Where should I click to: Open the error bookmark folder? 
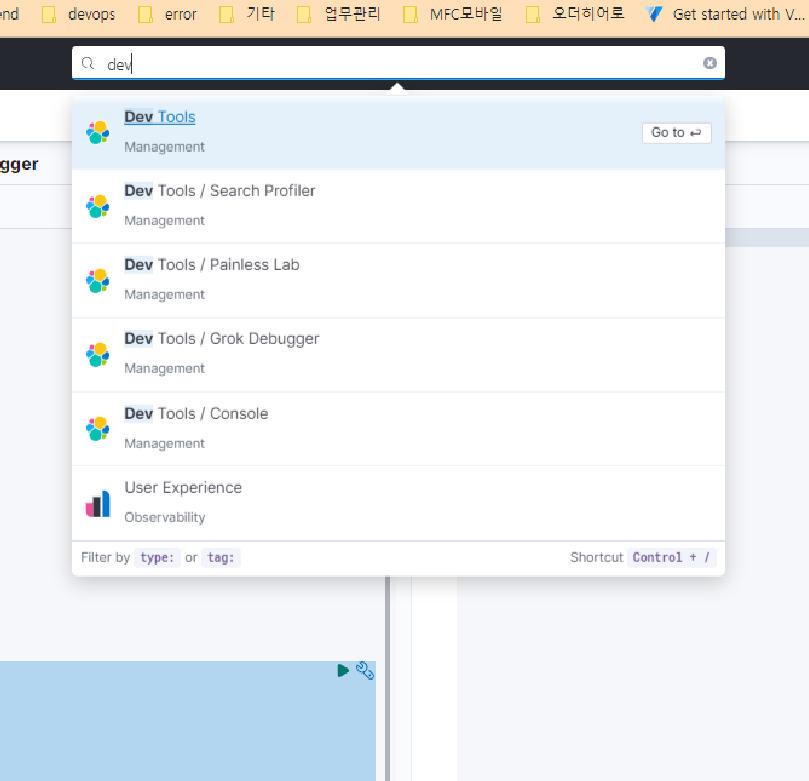(x=167, y=14)
